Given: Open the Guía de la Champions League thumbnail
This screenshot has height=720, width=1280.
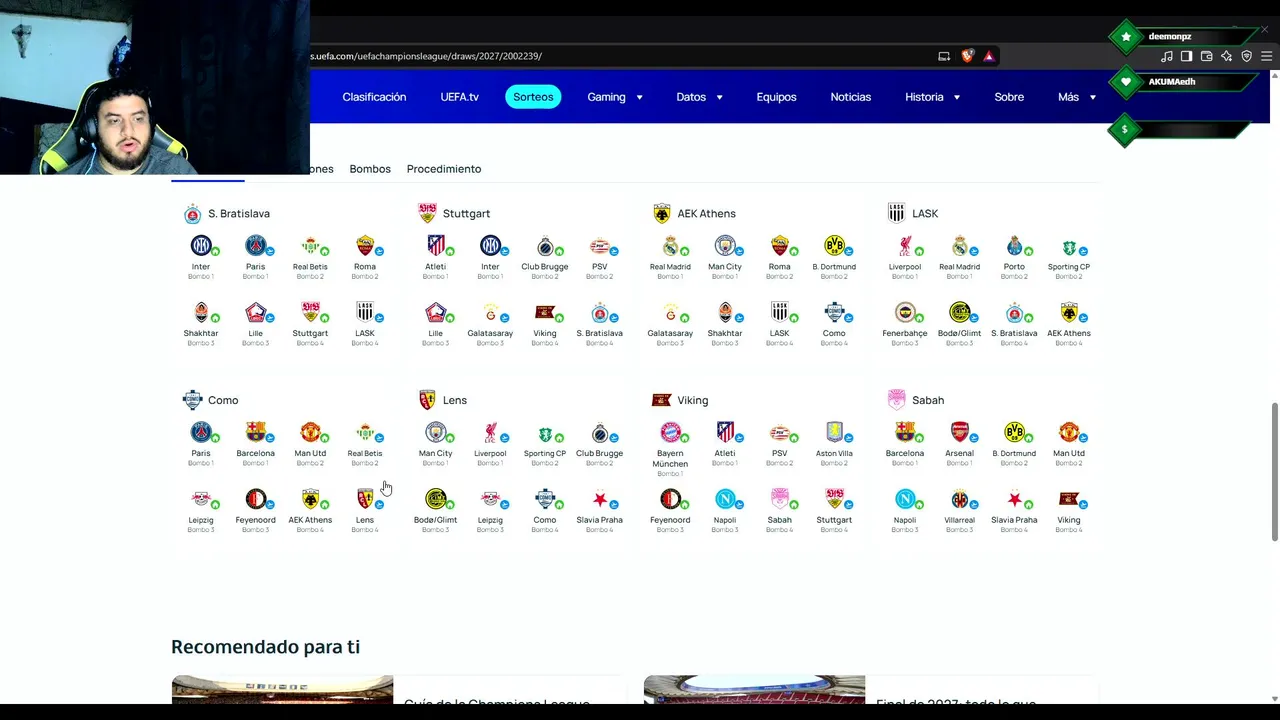Looking at the screenshot, I should coord(283,690).
